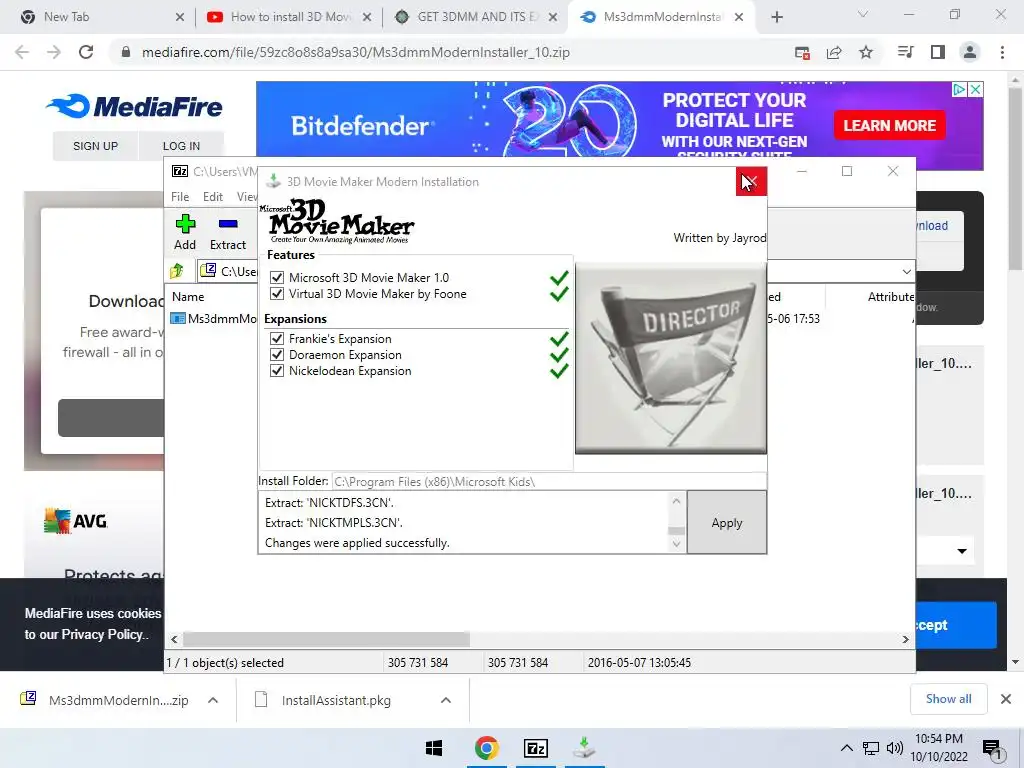The height and width of the screenshot is (768, 1024).
Task: Click the Director chair image
Action: click(x=671, y=358)
